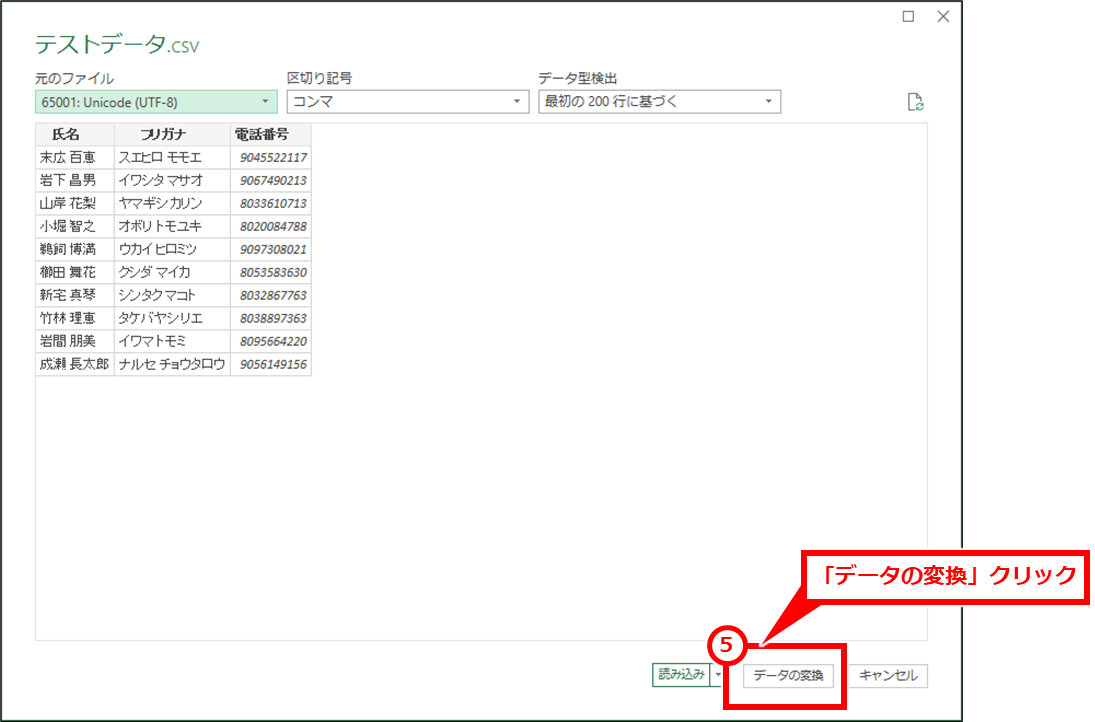Click phone number 8033610713
Viewport: 1095px width, 722px height.
tap(271, 204)
